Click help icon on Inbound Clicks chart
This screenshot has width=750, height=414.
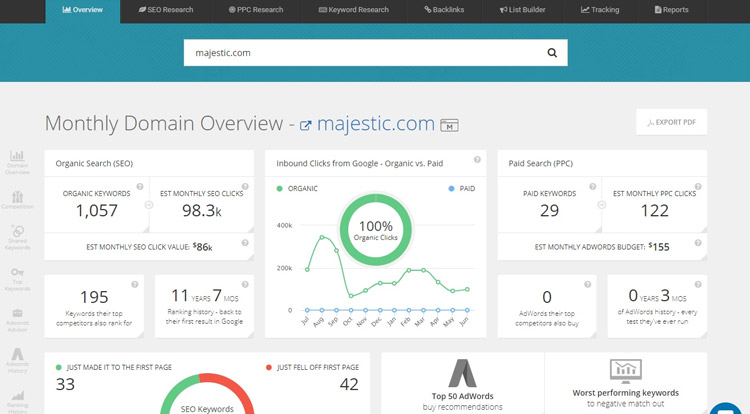coord(477,160)
